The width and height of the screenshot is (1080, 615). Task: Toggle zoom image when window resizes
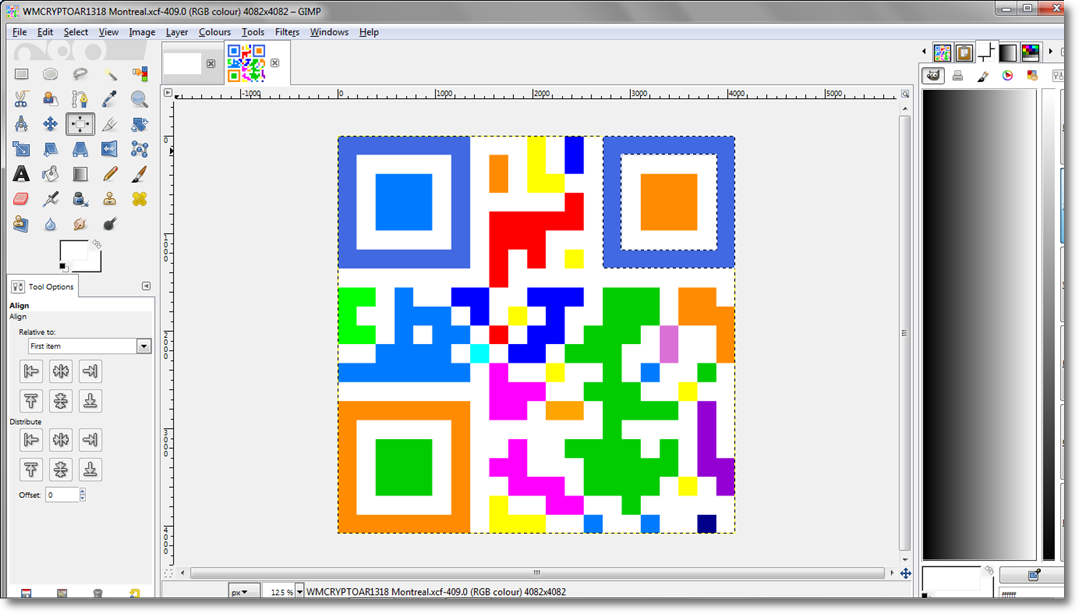point(905,94)
